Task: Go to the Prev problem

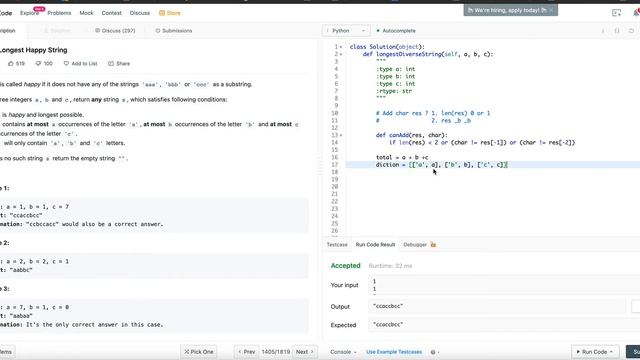Action: coord(247,352)
